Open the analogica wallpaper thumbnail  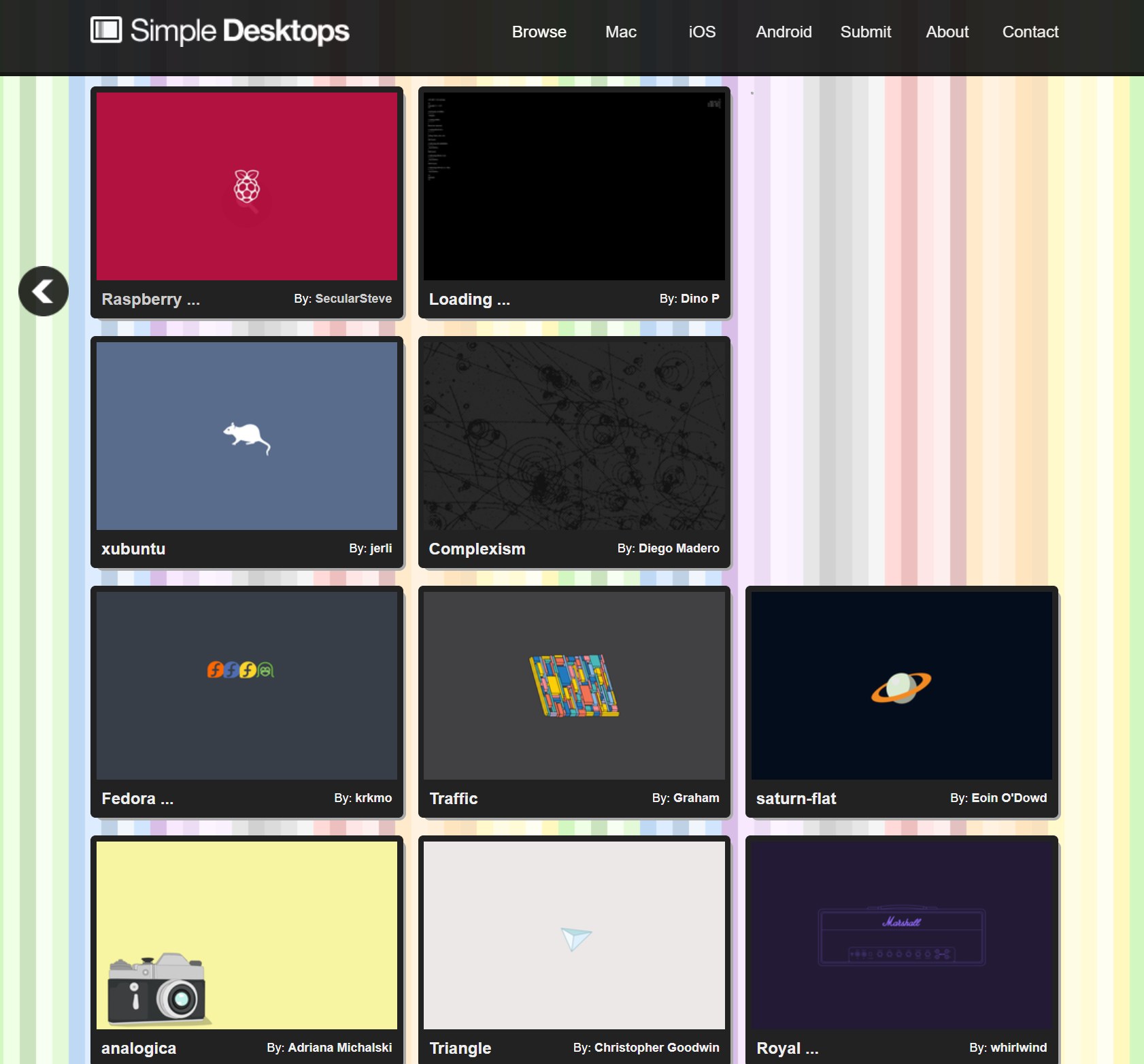coord(246,936)
